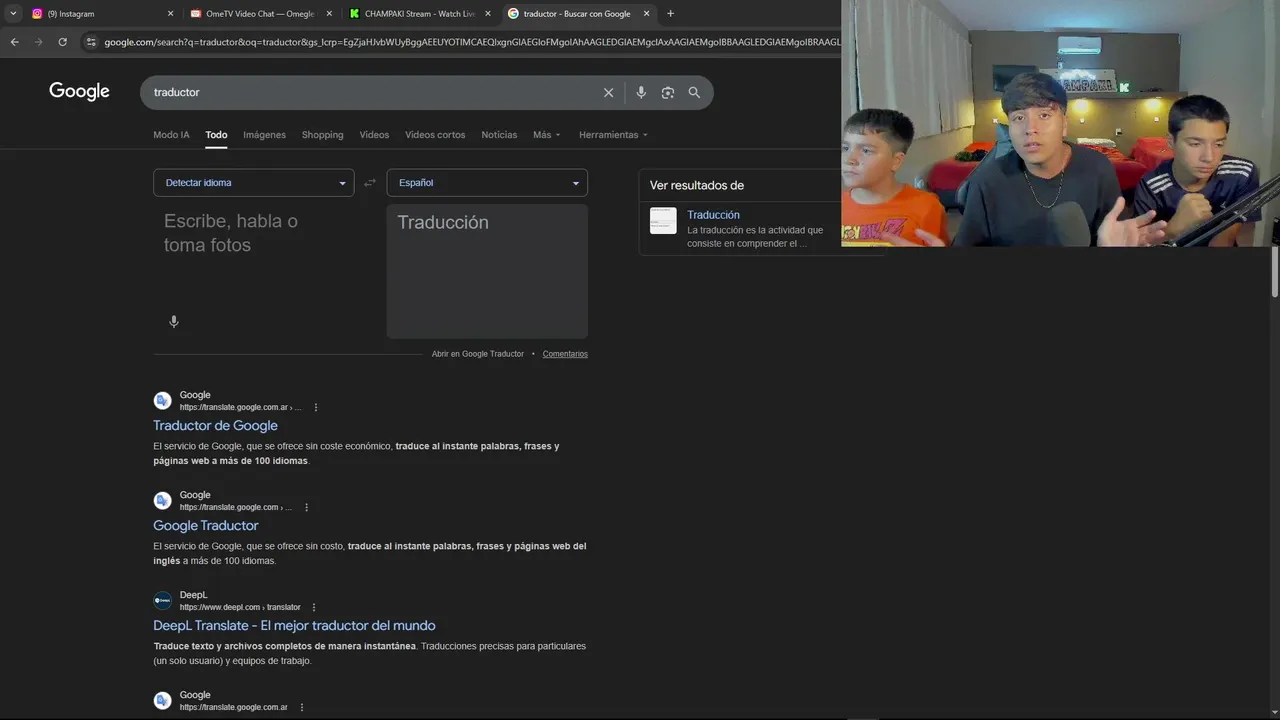This screenshot has width=1280, height=720.
Task: Select the Videos search tab
Action: pos(374,135)
